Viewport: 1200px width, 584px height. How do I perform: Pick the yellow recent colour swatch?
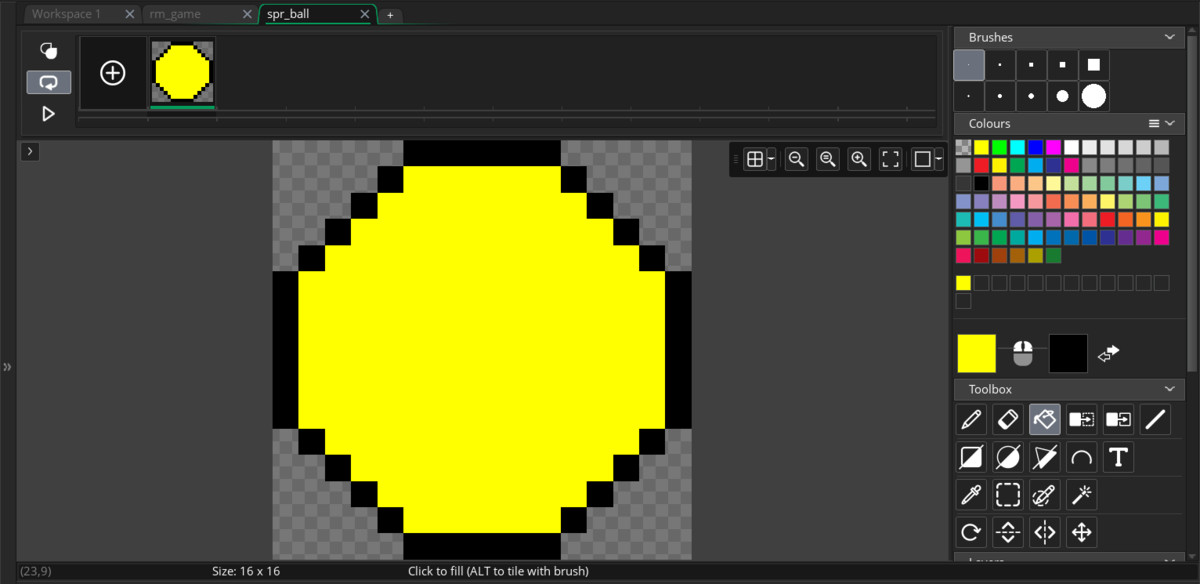963,283
